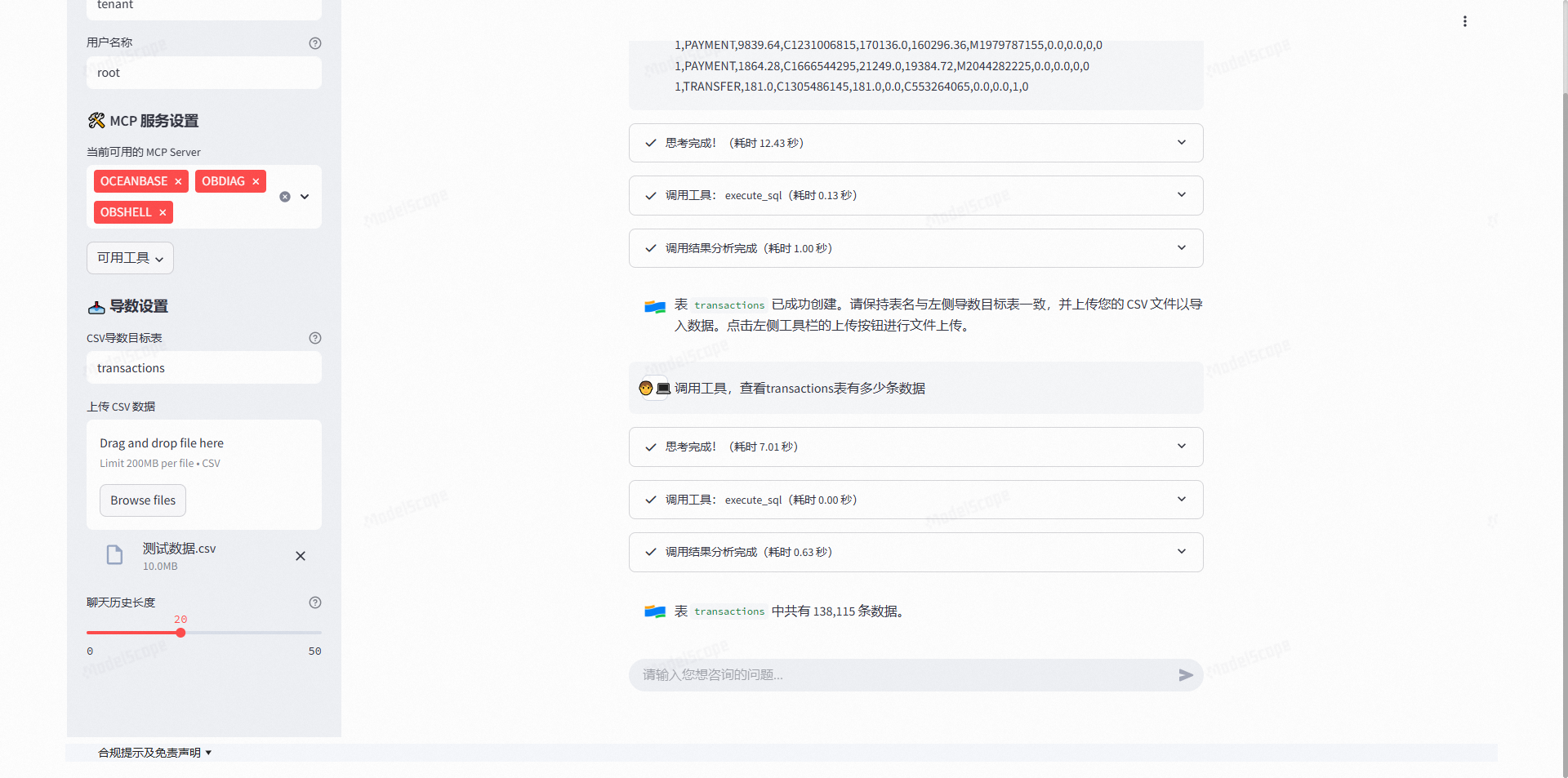Expand the 思考完成 12.43秒 details panel
This screenshot has width=1568, height=778.
coord(1182,142)
